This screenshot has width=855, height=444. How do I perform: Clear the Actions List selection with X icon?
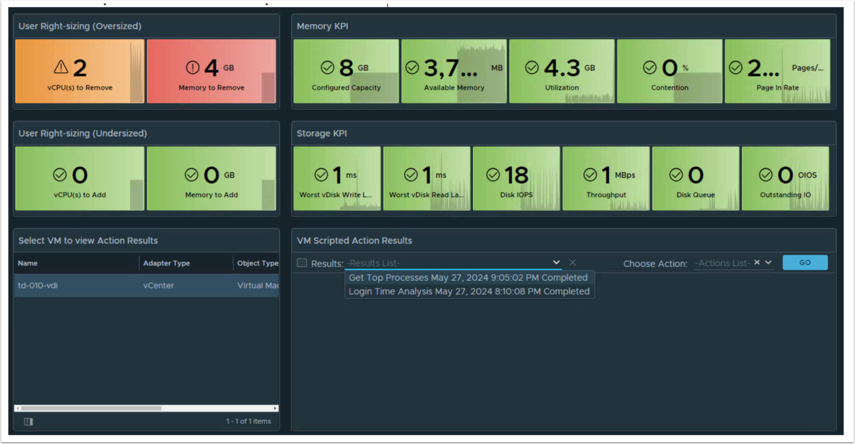(x=757, y=263)
